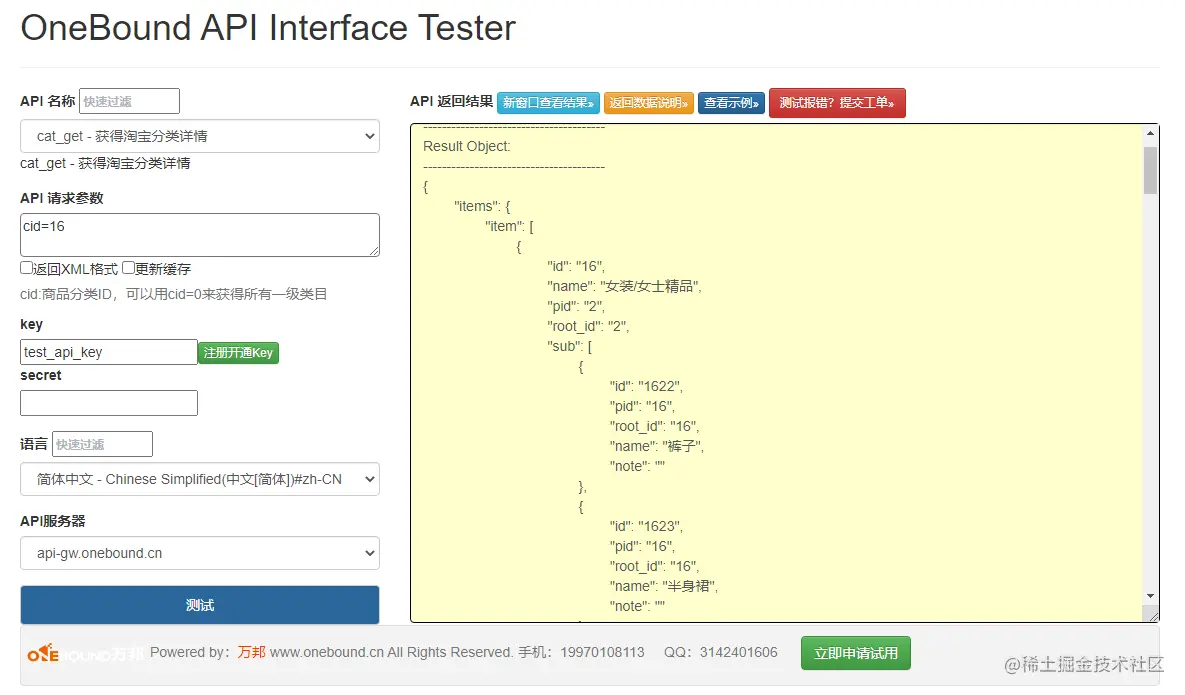1185x695 pixels.
Task: Click the 新窗口查看结果 button
Action: click(x=548, y=103)
